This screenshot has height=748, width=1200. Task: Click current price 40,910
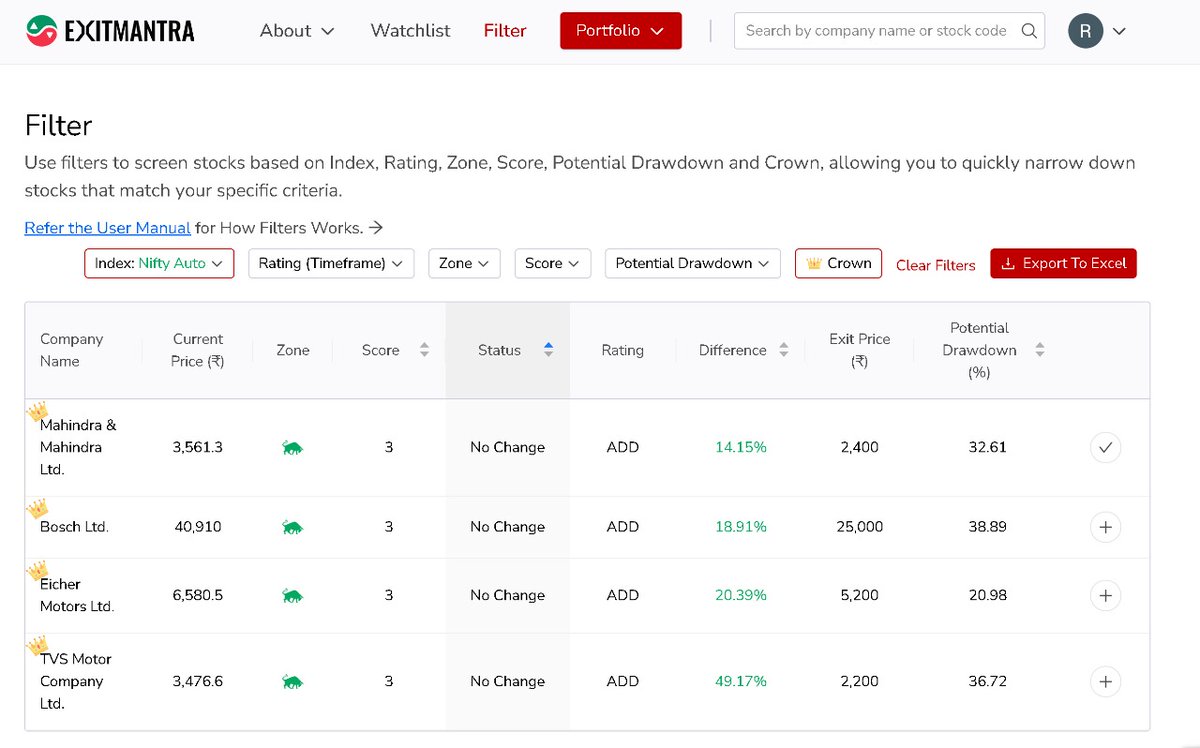coord(198,527)
